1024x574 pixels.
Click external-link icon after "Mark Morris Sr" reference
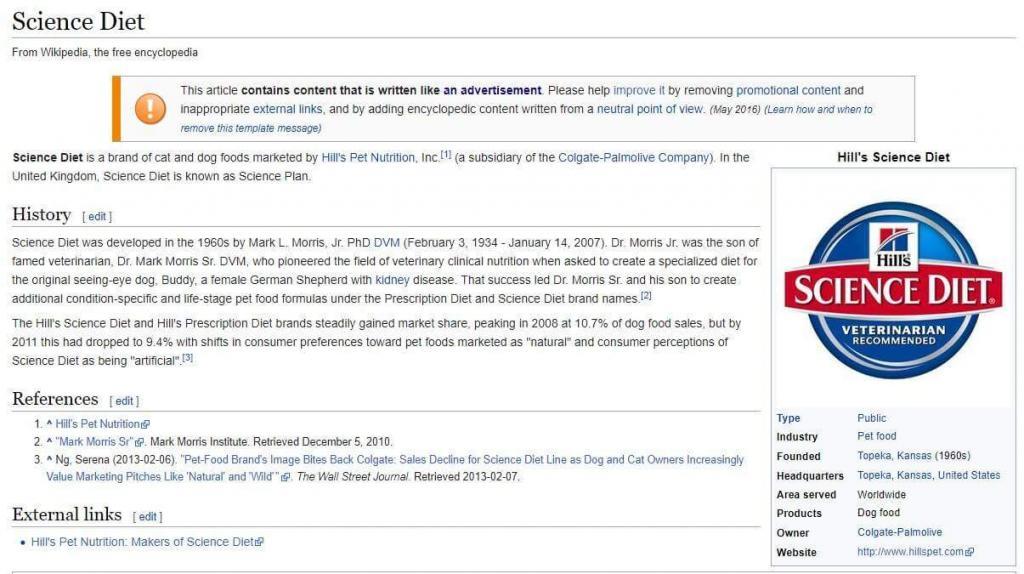[x=139, y=443]
